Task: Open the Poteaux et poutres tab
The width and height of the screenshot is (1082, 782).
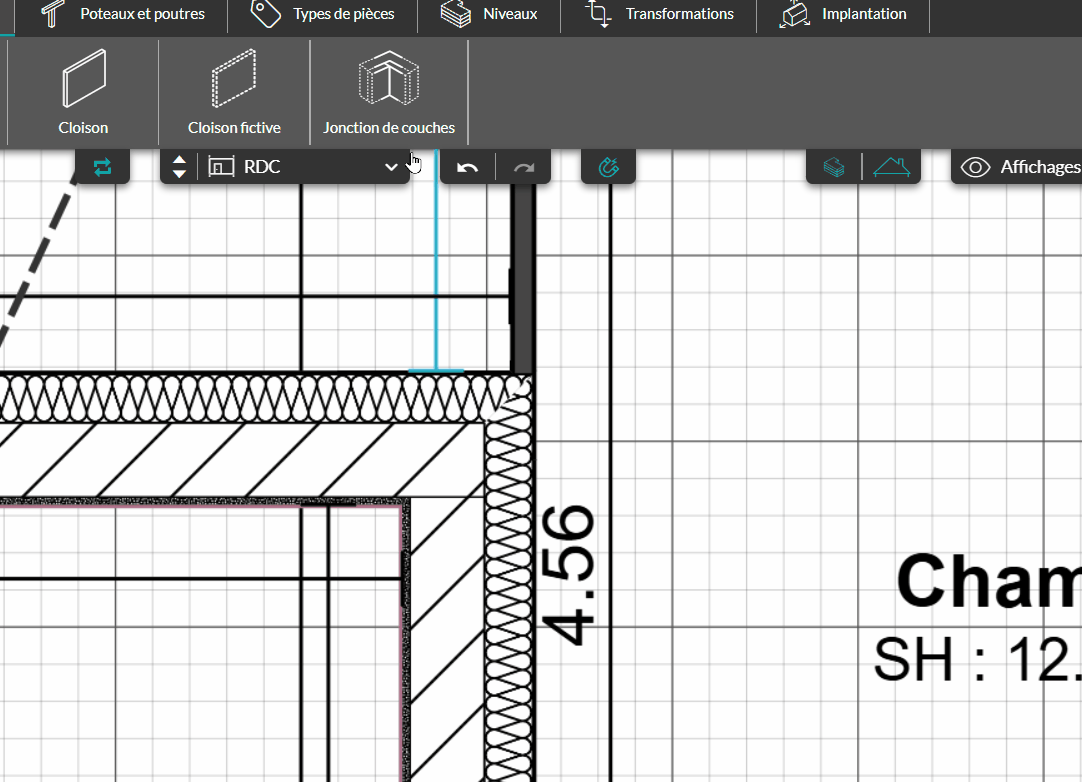Action: pos(123,15)
